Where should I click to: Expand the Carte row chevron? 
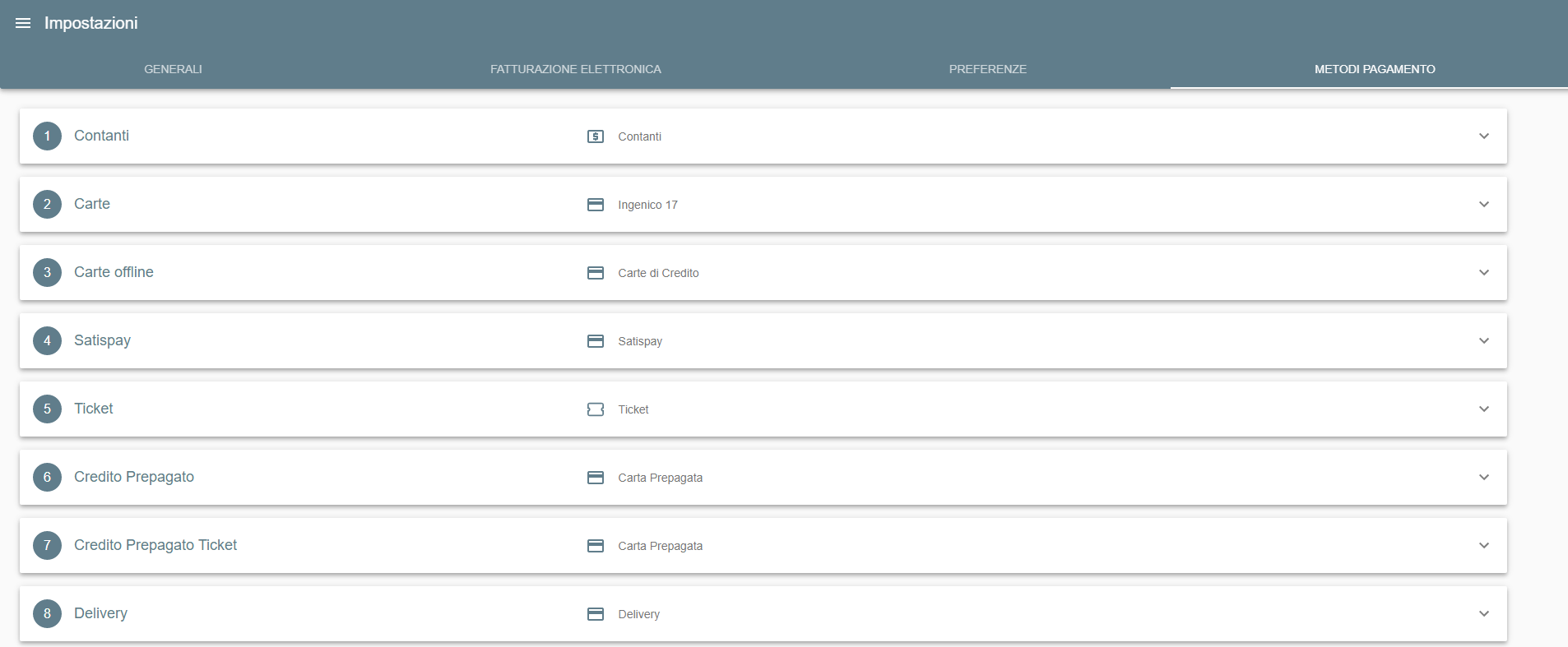(1484, 204)
